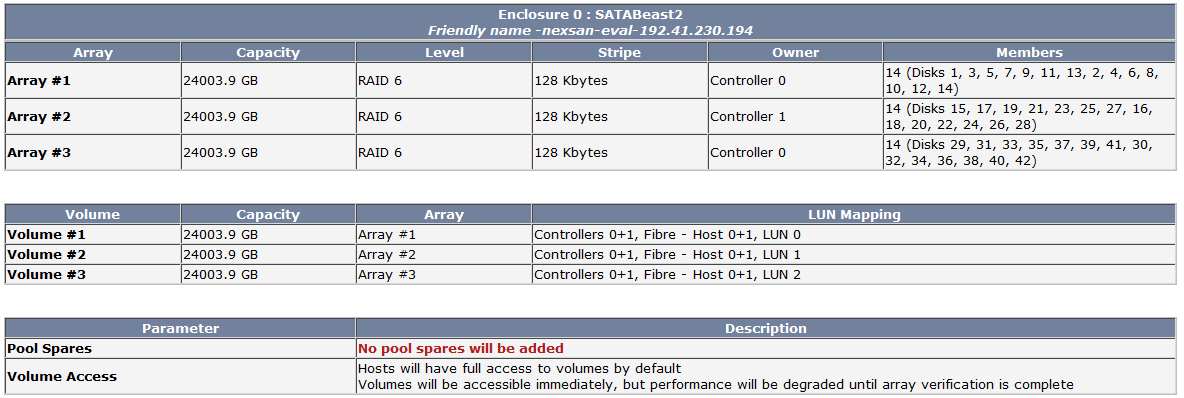Click the Volume #1 entry
This screenshot has height=398, width=1184.
click(x=46, y=235)
